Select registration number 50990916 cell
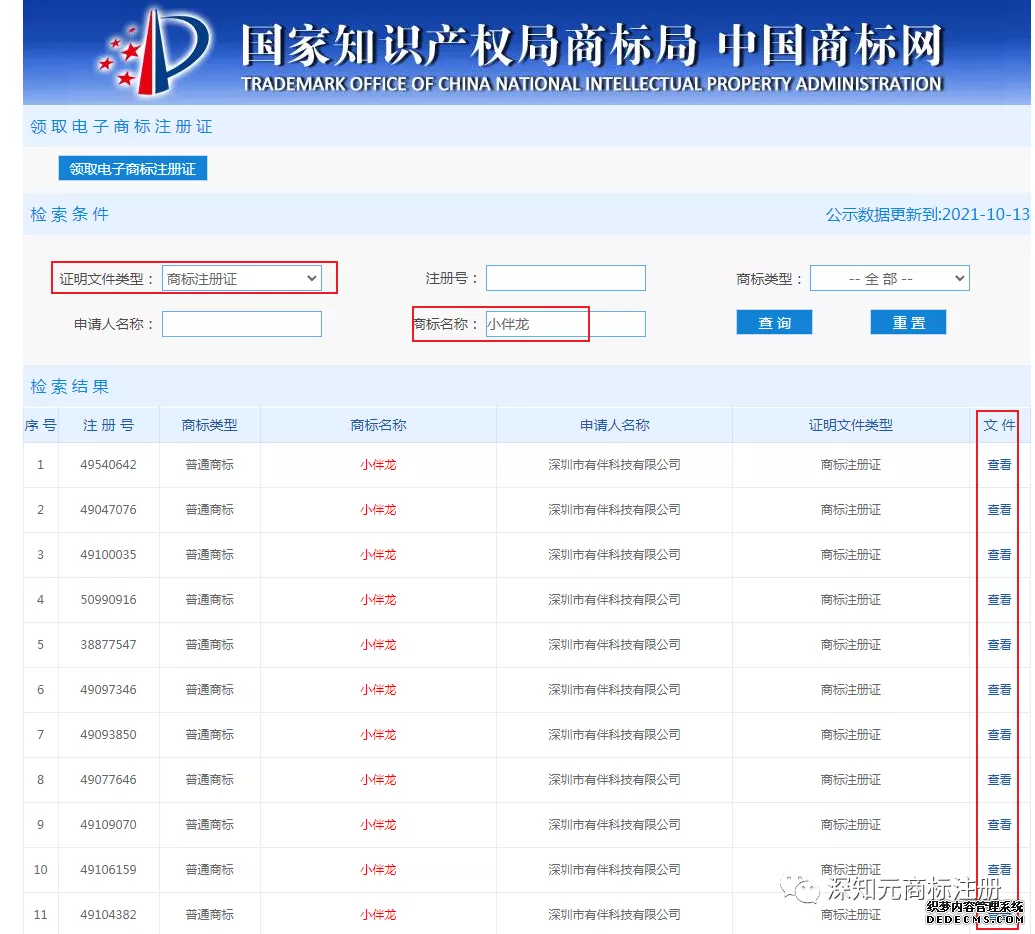1035x934 pixels. pyautogui.click(x=108, y=599)
